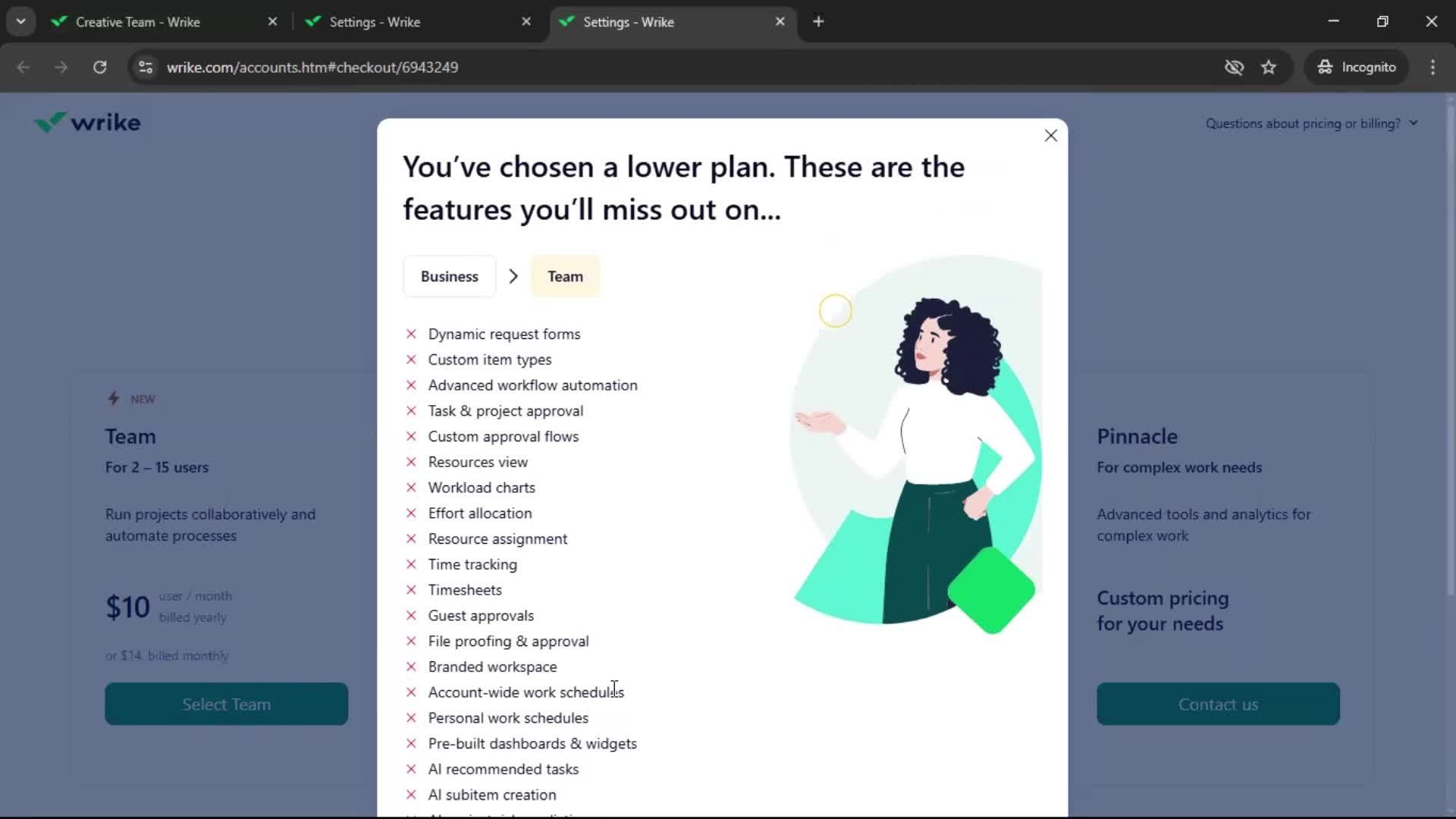This screenshot has height=819, width=1456.
Task: Click the Wrike logo
Action: pyautogui.click(x=87, y=122)
